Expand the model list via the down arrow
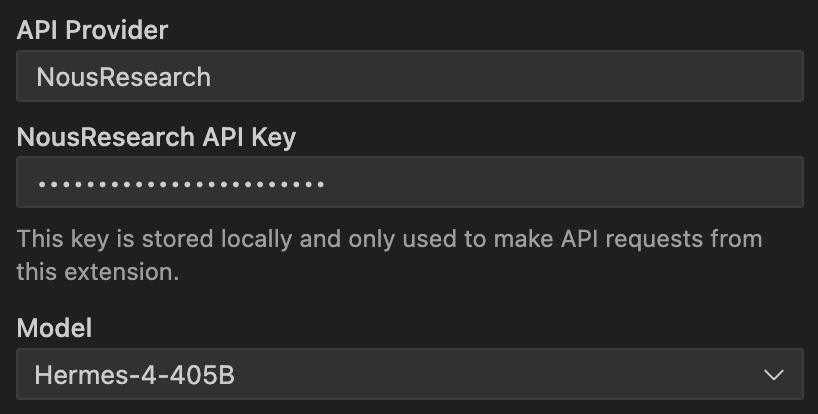Image resolution: width=818 pixels, height=414 pixels. [x=773, y=375]
